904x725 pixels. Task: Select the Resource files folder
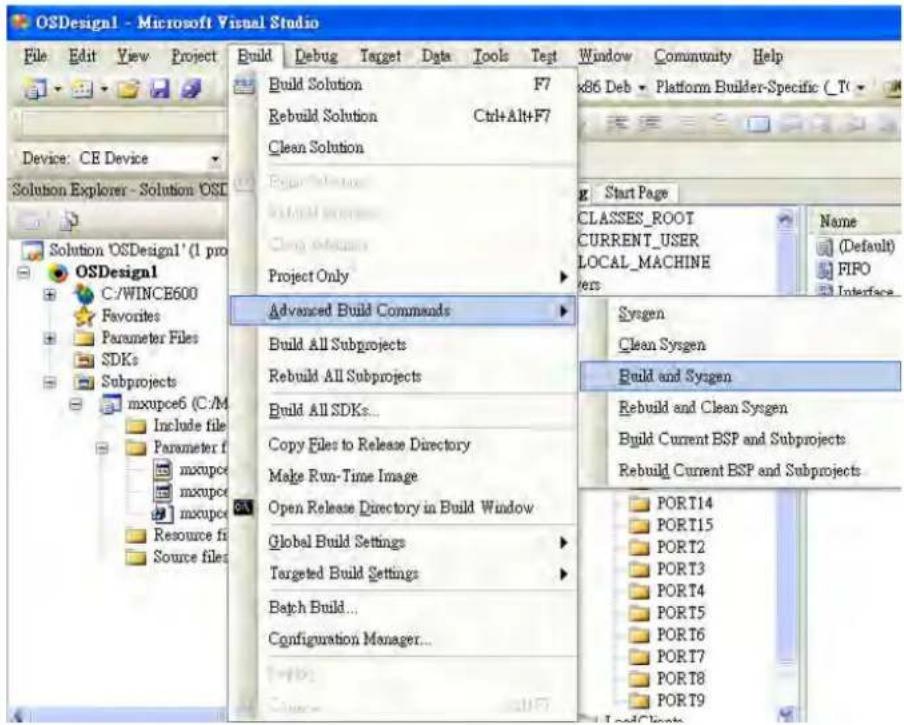[x=190, y=535]
